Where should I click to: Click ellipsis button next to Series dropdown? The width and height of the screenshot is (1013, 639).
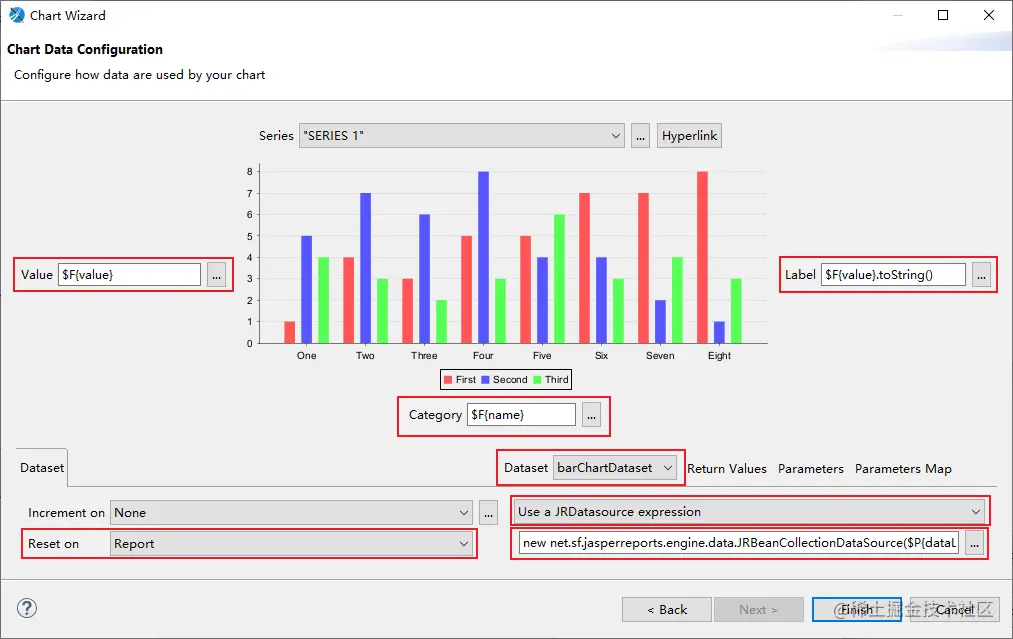point(640,136)
